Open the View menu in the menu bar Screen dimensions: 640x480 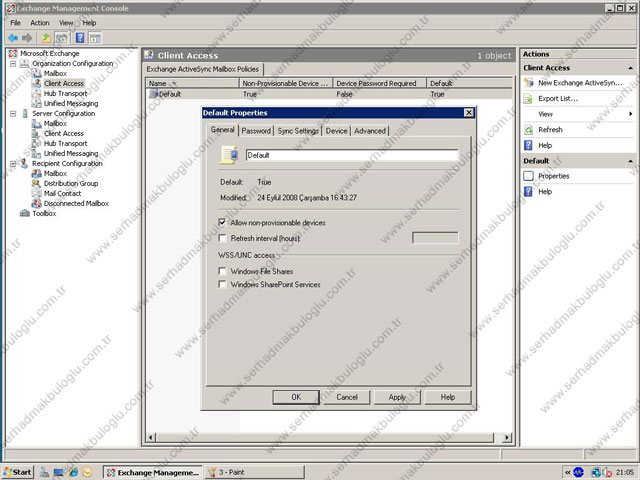(66, 23)
